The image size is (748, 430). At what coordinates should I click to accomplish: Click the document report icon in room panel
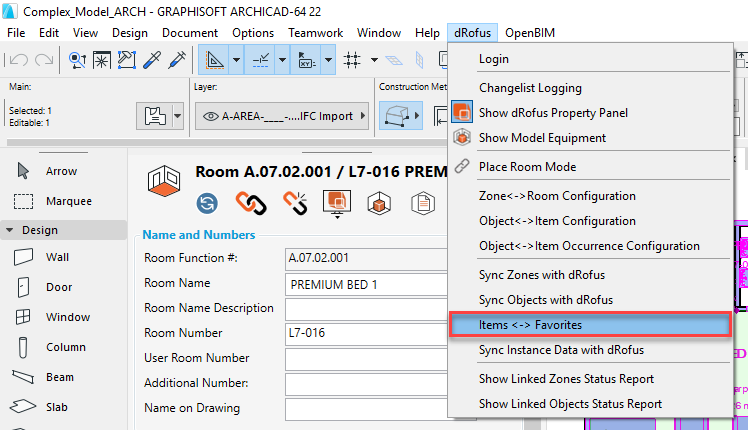[x=424, y=203]
